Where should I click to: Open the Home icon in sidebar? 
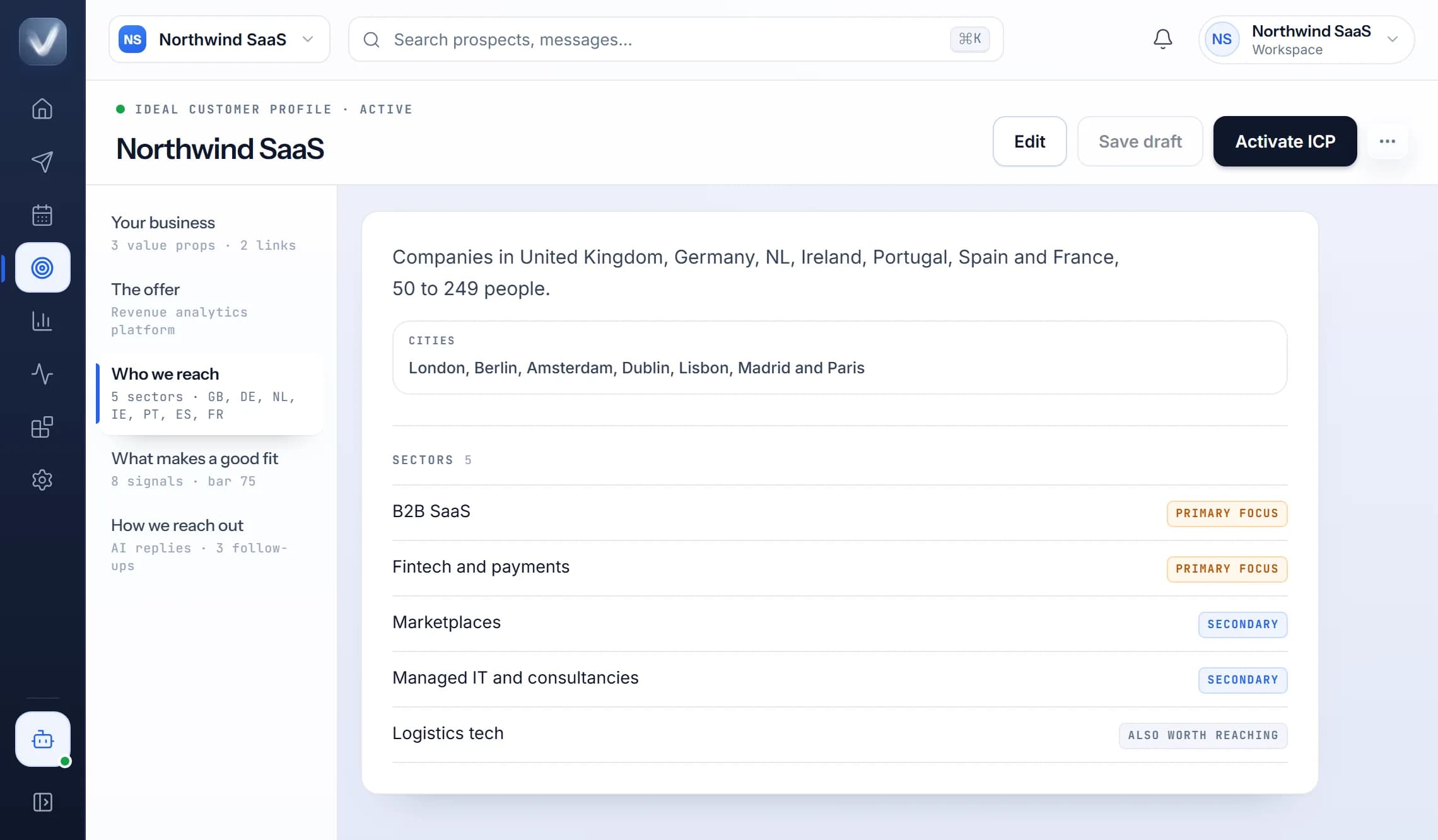tap(42, 108)
